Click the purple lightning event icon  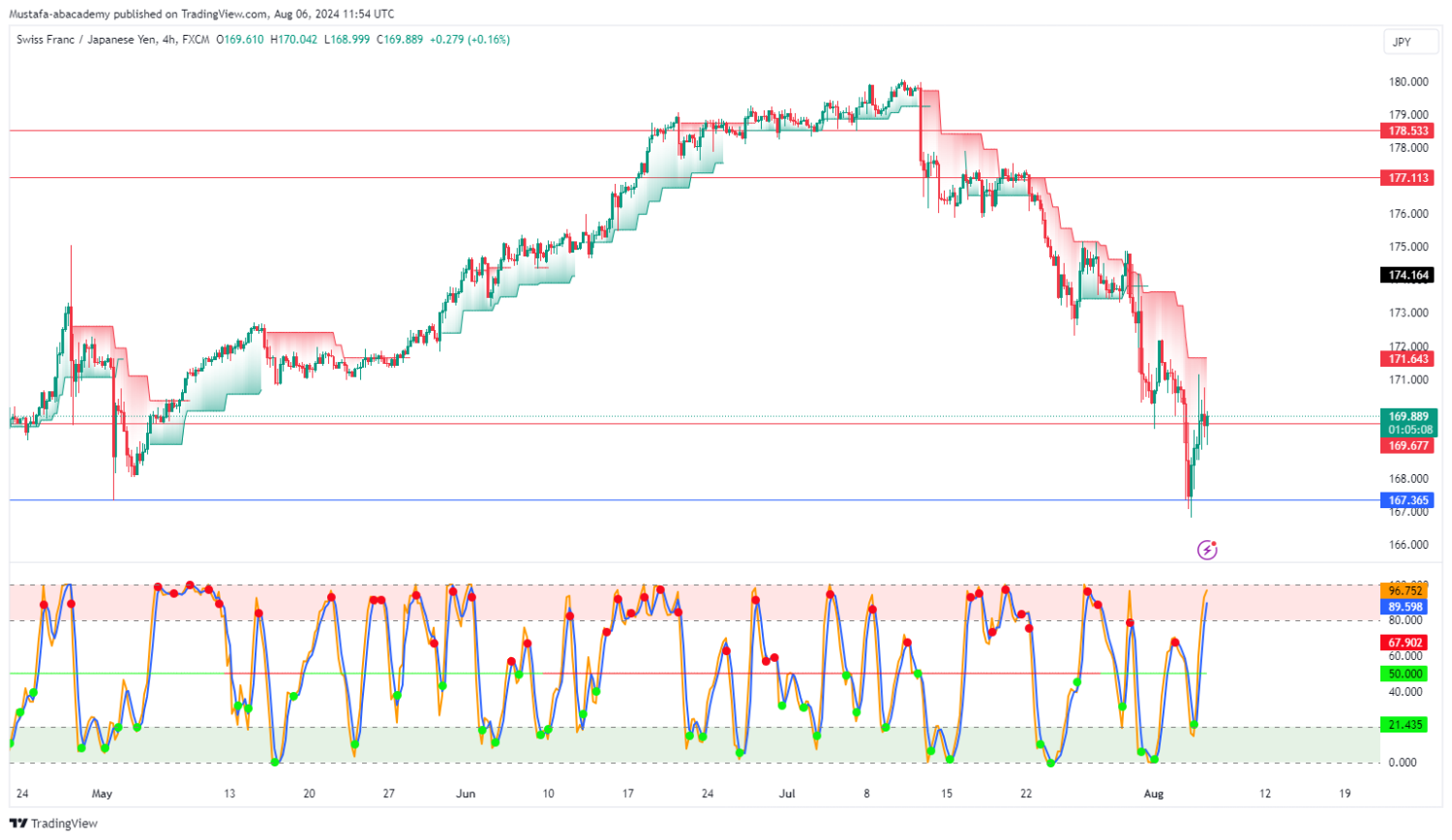pyautogui.click(x=1207, y=550)
